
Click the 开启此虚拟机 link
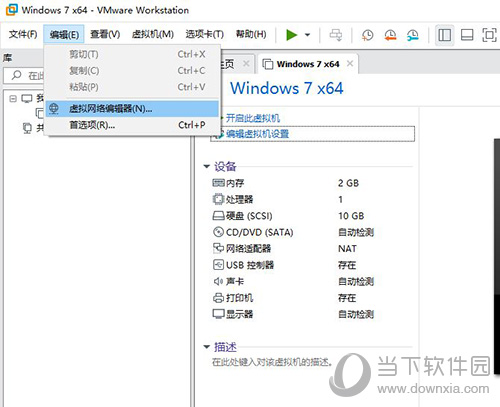tap(253, 118)
